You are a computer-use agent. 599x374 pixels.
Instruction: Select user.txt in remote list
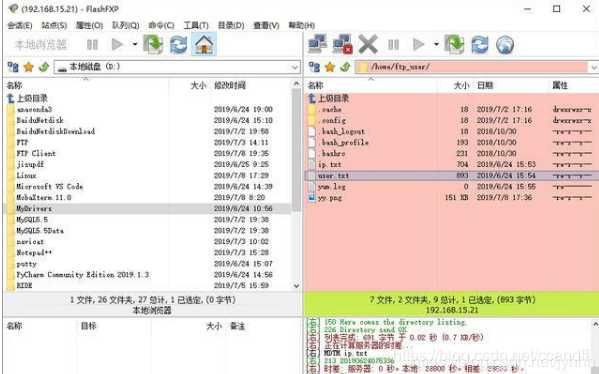(452, 176)
